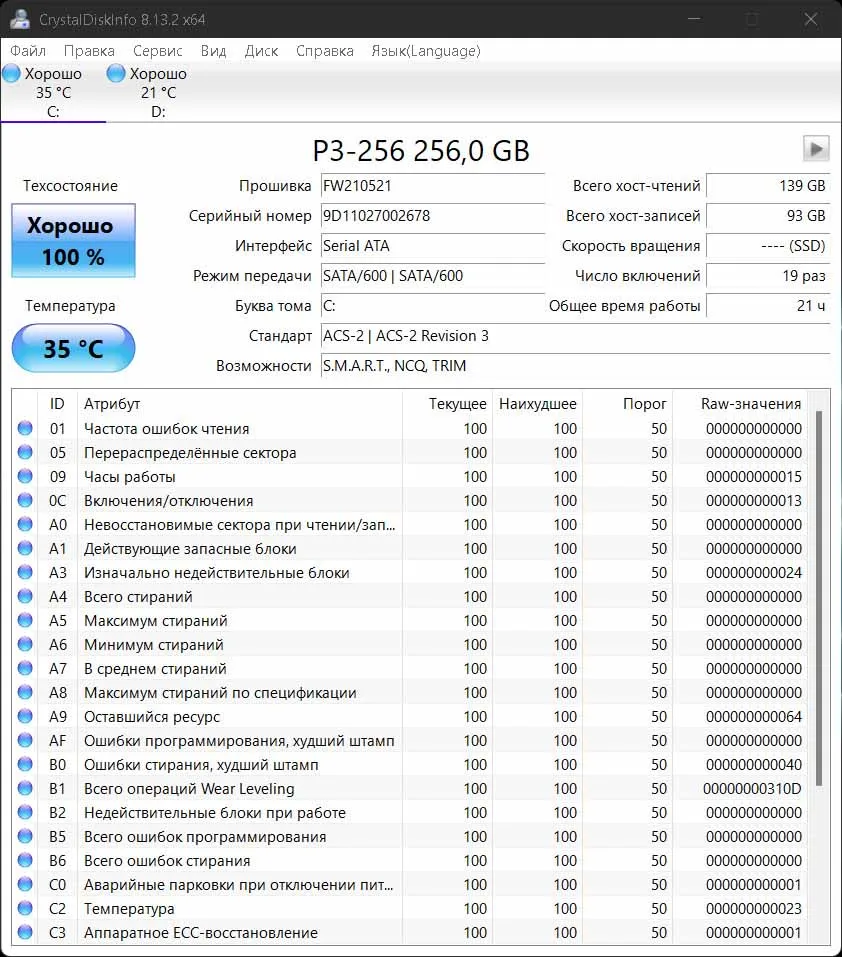842x957 pixels.
Task: Select the Частота ошибок чтения attribute text
Action: (167, 429)
